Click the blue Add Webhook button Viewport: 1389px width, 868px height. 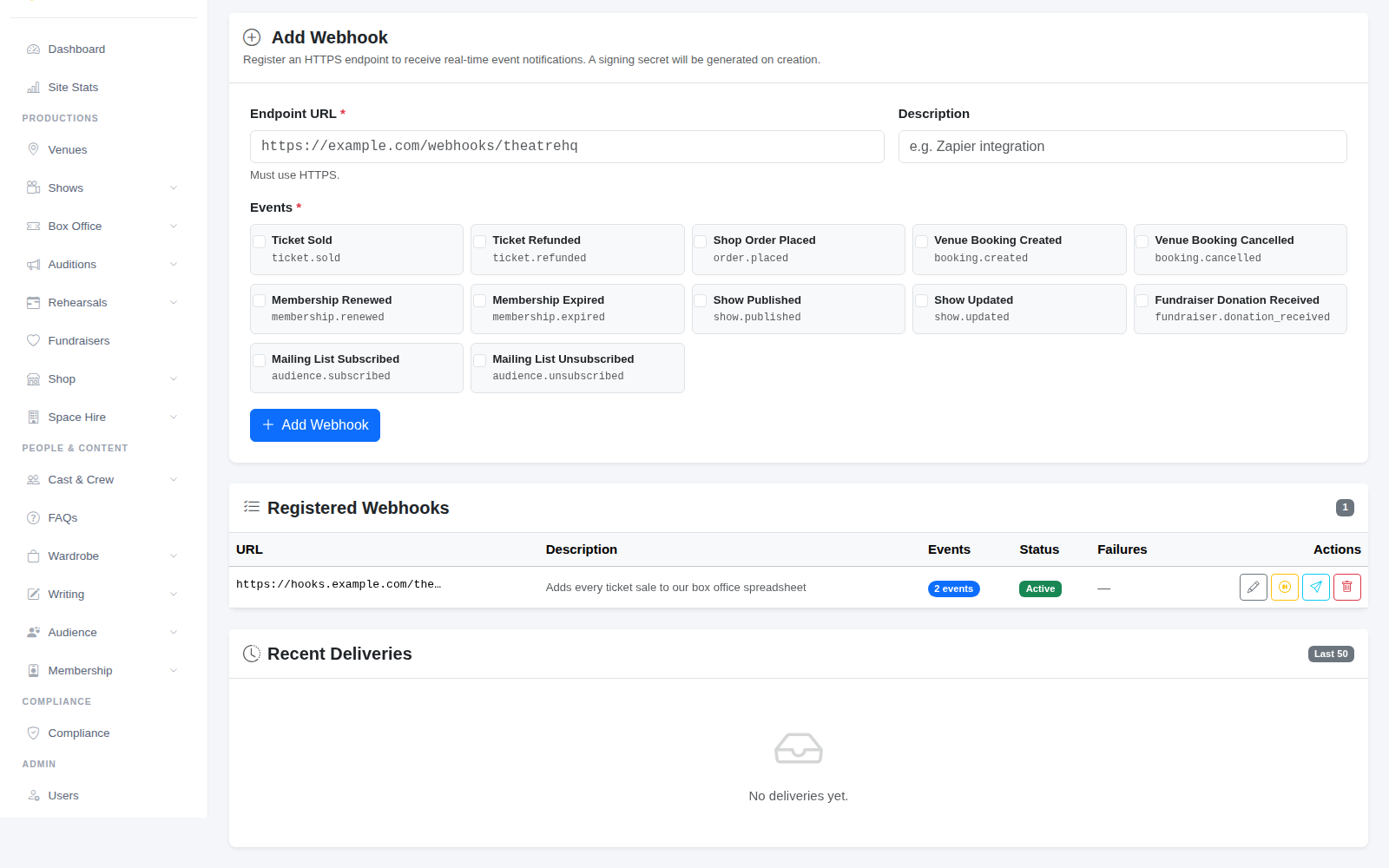click(315, 425)
